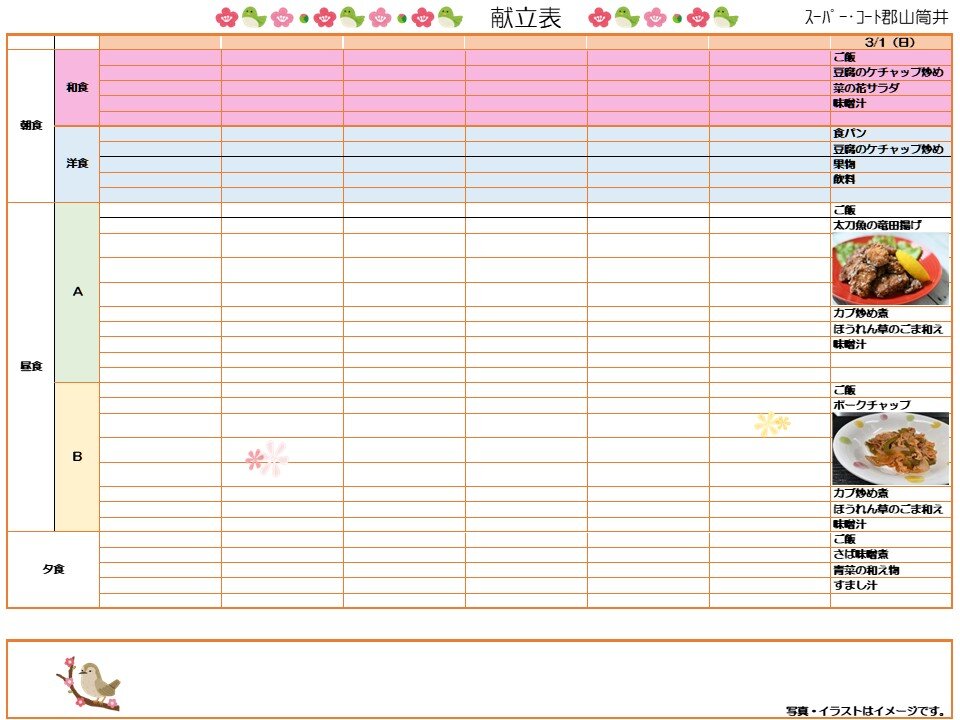Select the lunch A option cell

77,292
